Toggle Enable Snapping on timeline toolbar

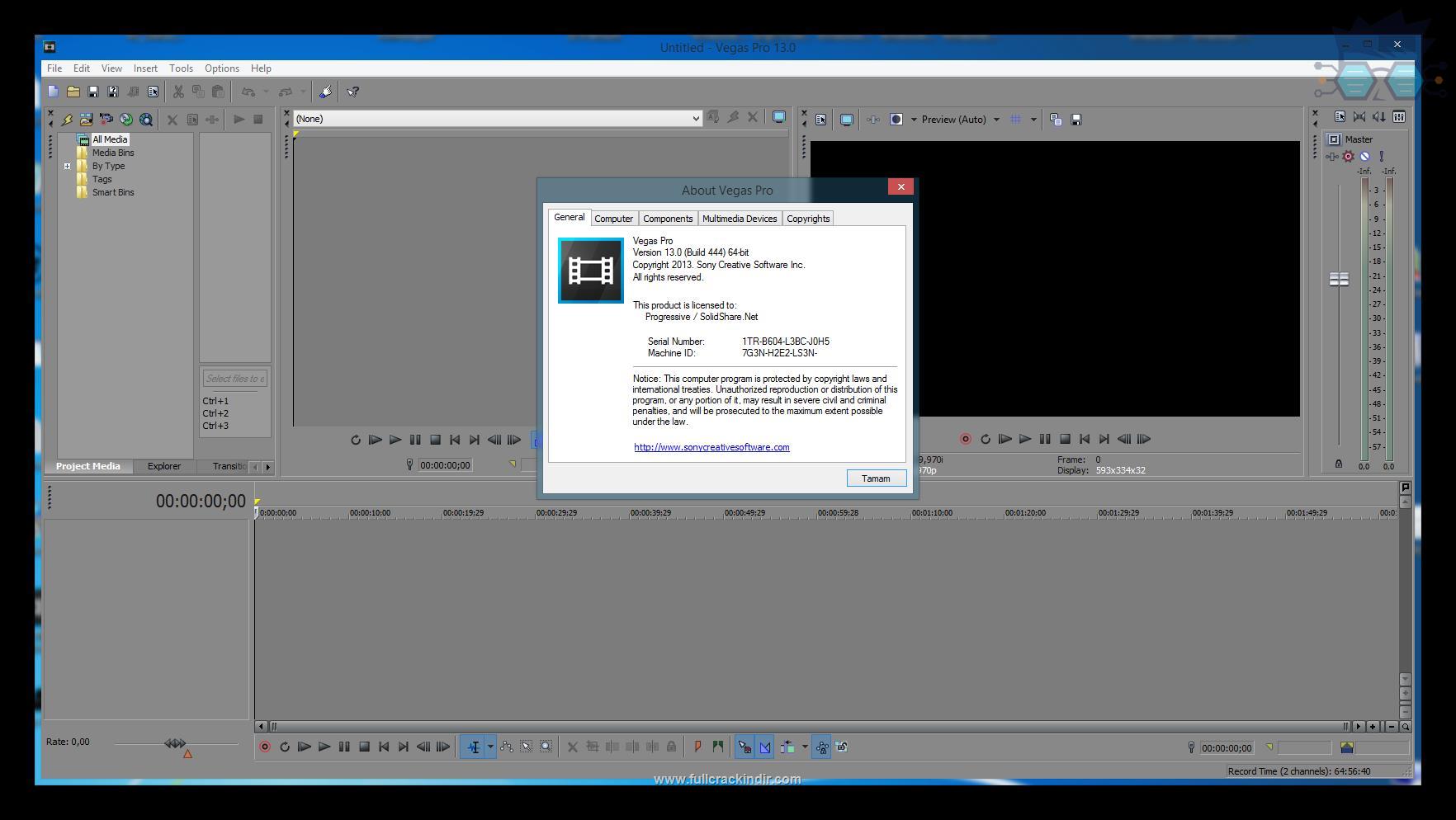[745, 747]
